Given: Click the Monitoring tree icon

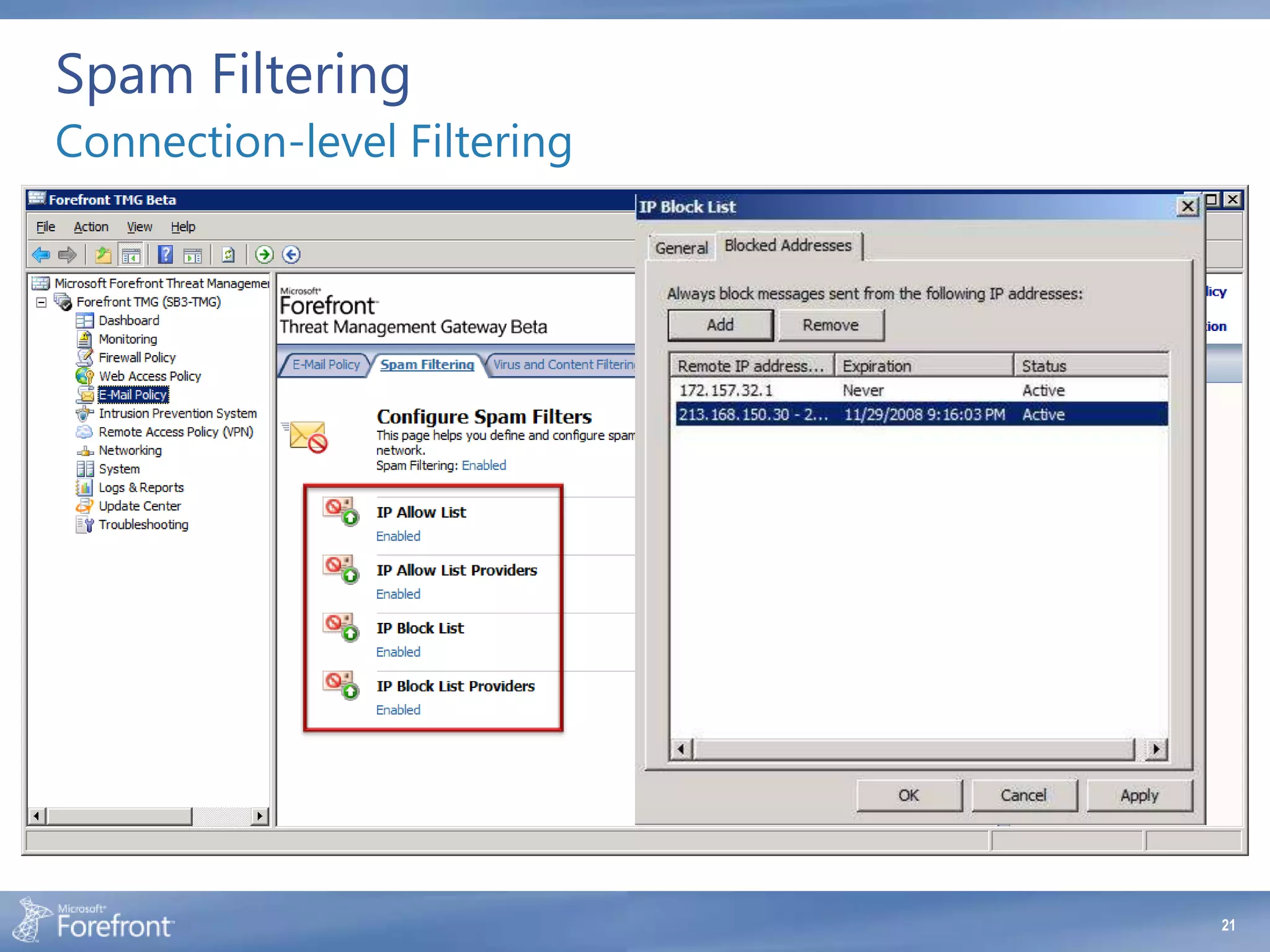Looking at the screenshot, I should click(85, 339).
